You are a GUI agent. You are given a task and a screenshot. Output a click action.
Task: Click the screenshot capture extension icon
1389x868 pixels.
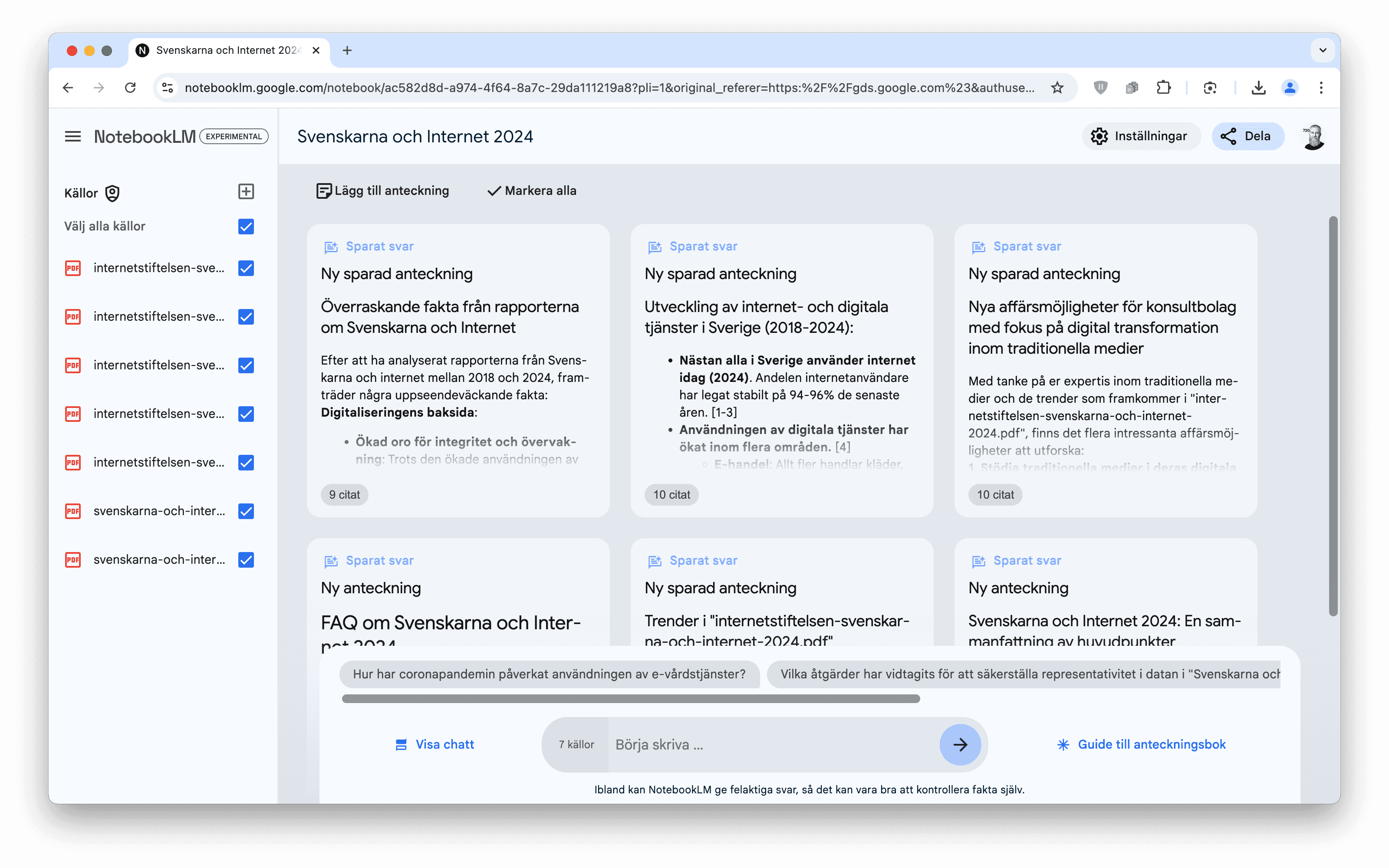[1209, 87]
